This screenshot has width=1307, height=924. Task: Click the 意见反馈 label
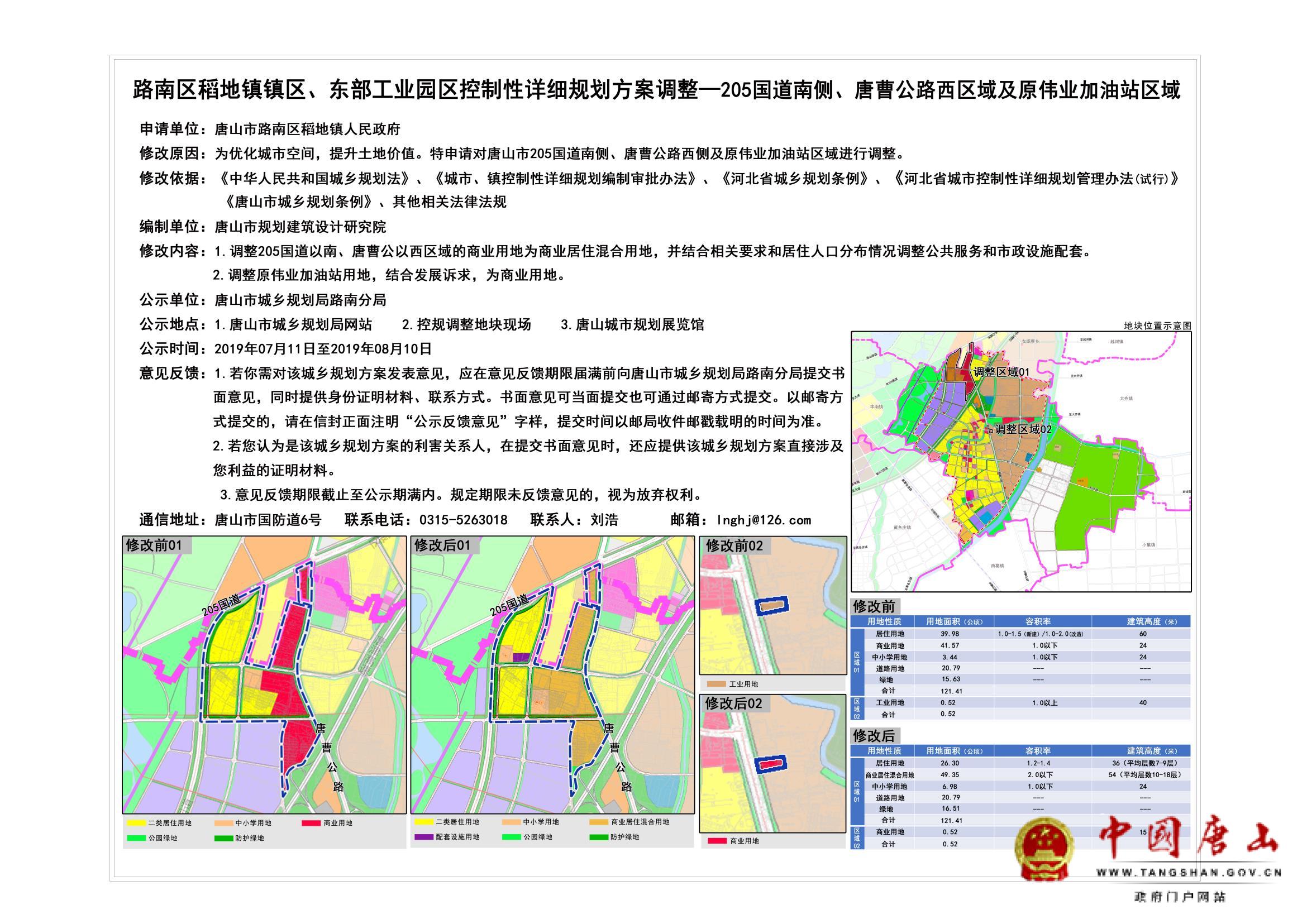pyautogui.click(x=173, y=374)
